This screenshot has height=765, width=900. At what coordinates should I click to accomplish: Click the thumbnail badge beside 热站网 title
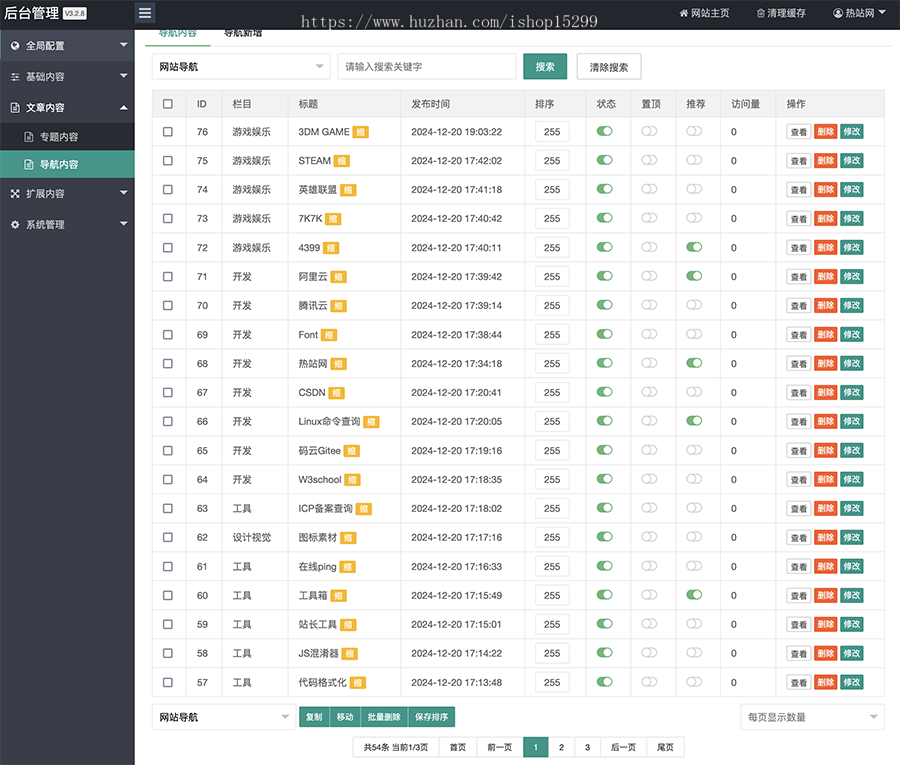(x=339, y=364)
